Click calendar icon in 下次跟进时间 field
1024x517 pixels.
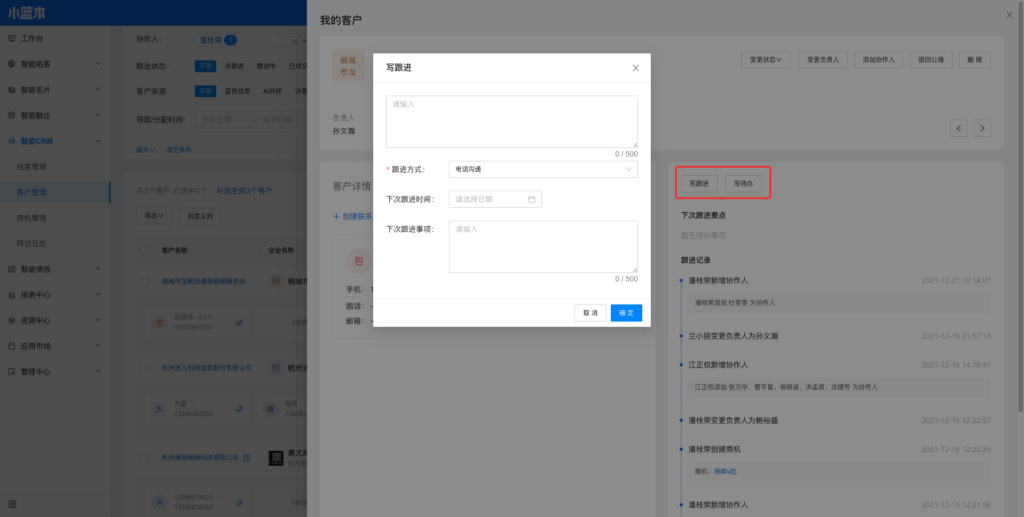coord(532,199)
